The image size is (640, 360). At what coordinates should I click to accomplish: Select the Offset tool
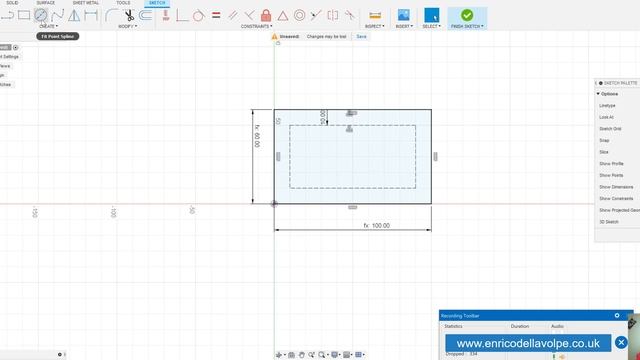[145, 16]
